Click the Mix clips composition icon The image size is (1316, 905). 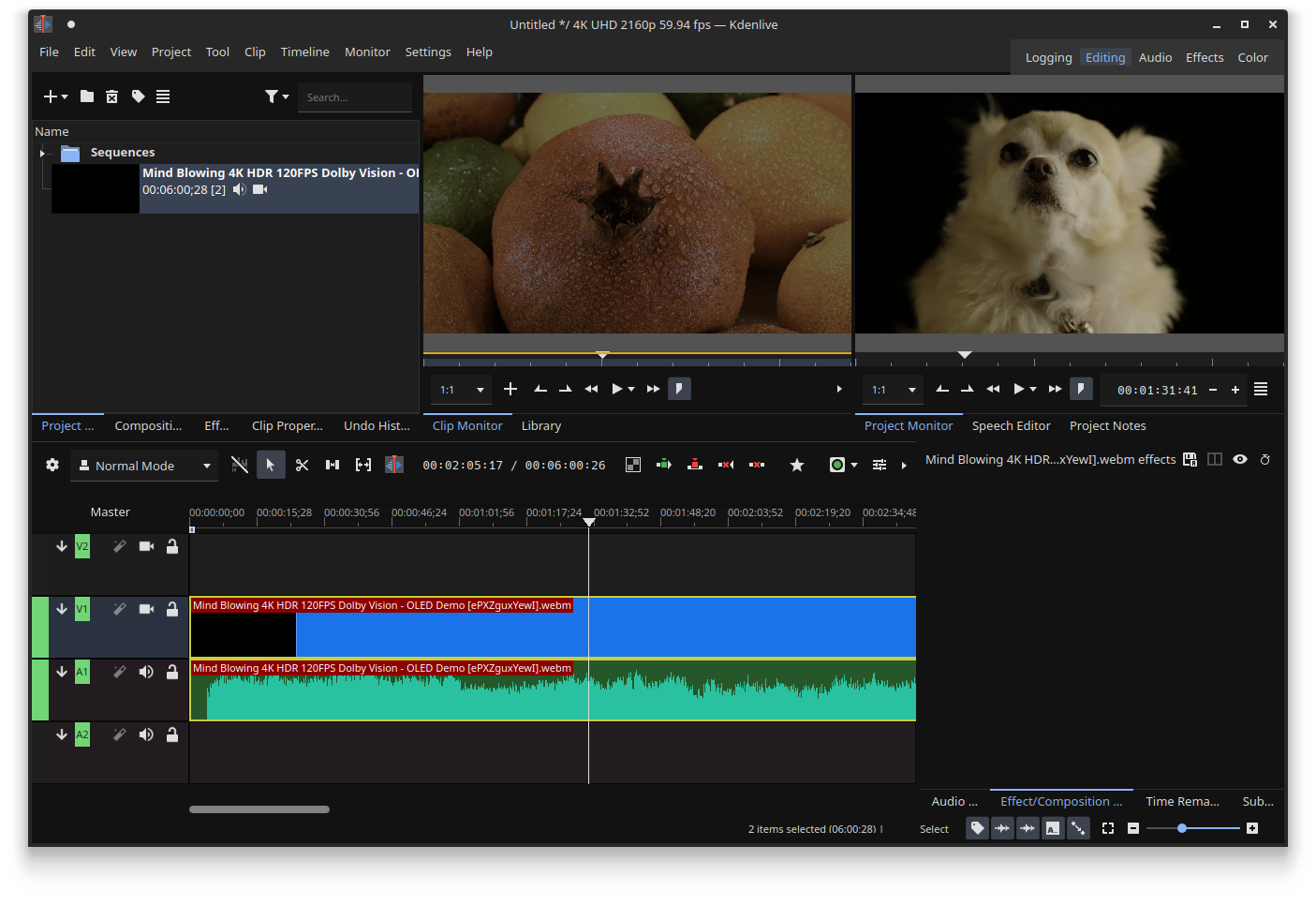(x=633, y=466)
